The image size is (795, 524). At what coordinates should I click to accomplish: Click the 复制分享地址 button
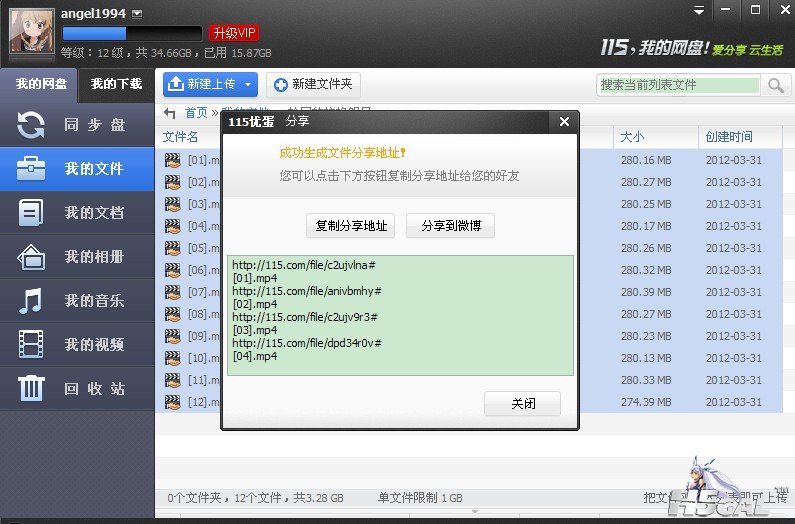click(350, 226)
